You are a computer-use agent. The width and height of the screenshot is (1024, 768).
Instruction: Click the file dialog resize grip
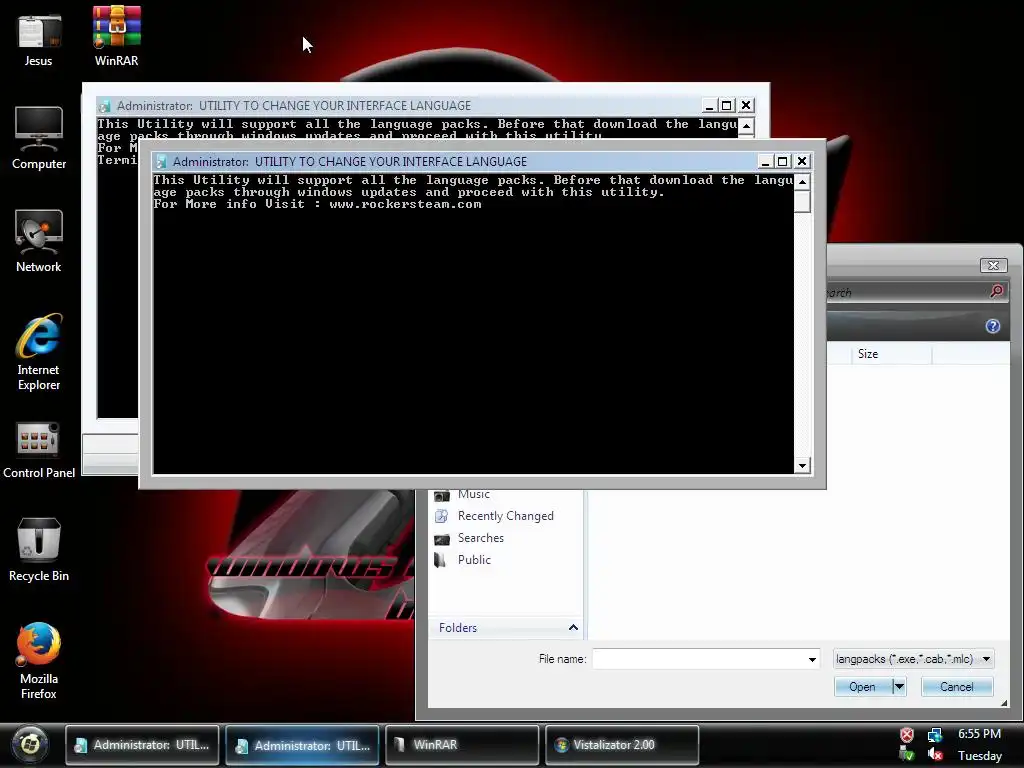[1004, 703]
